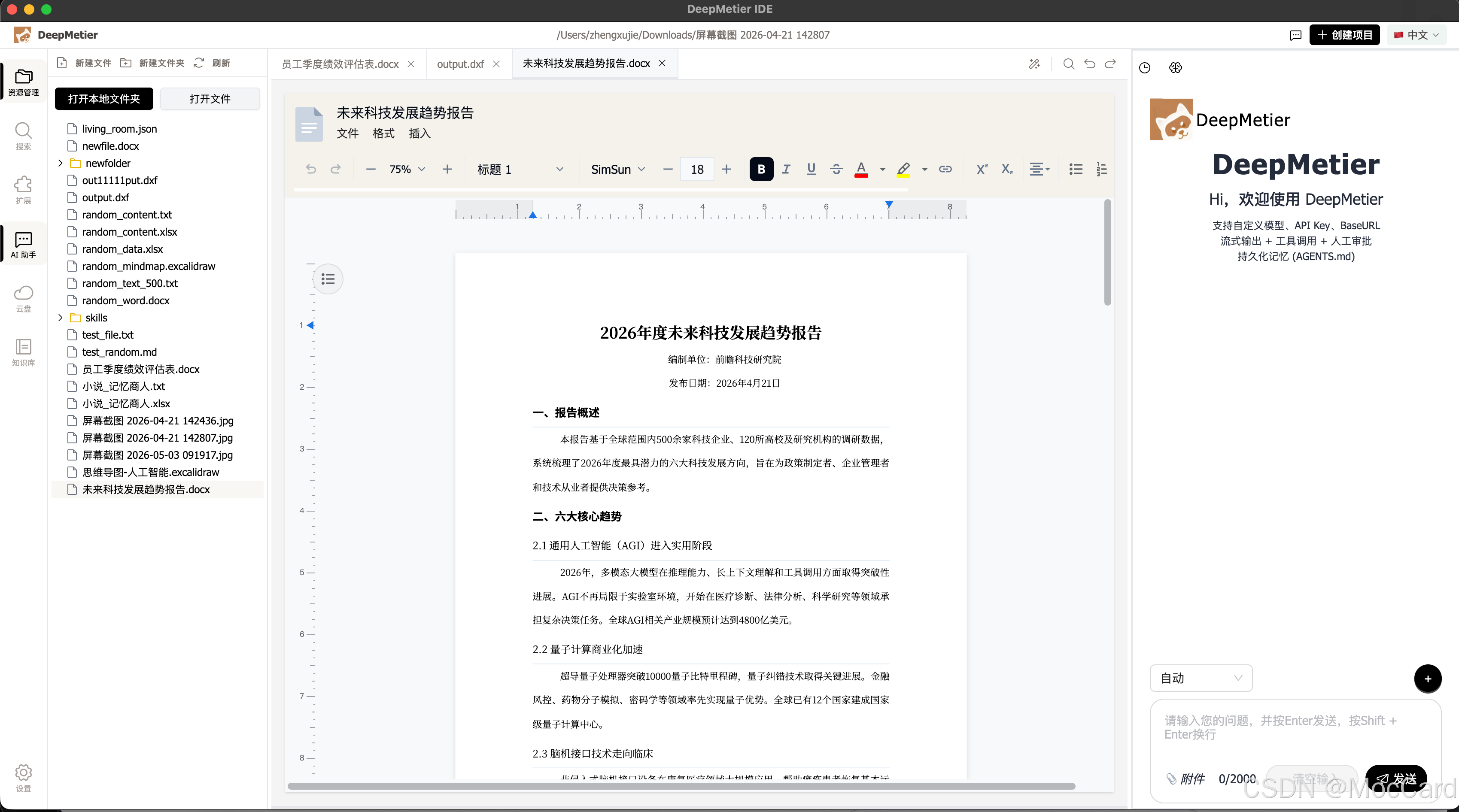
Task: Click 新建文件 in explorer toolbar
Action: click(x=84, y=63)
